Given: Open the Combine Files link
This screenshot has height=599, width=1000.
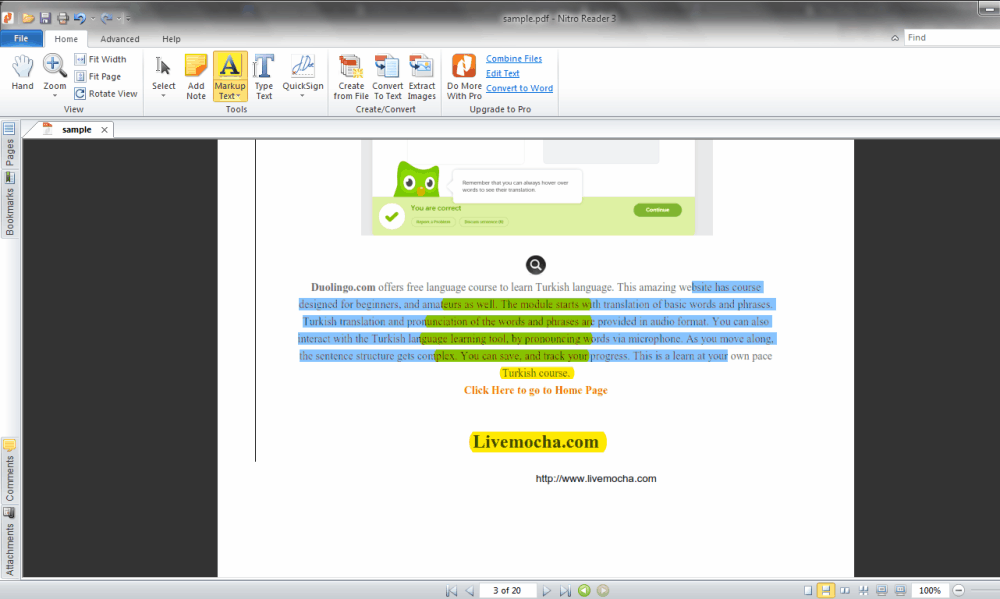Looking at the screenshot, I should (x=513, y=59).
